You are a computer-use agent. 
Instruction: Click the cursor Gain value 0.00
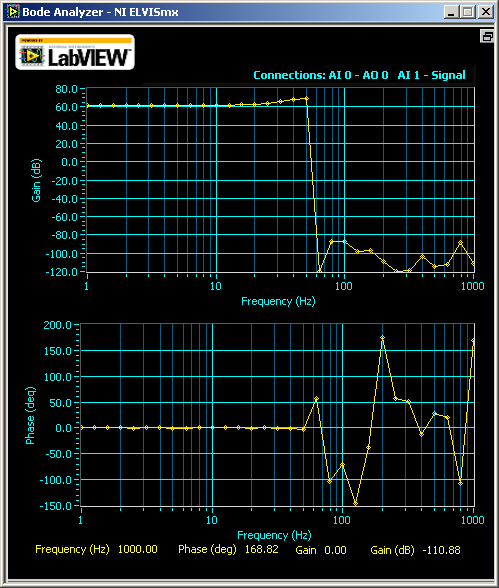pos(335,550)
